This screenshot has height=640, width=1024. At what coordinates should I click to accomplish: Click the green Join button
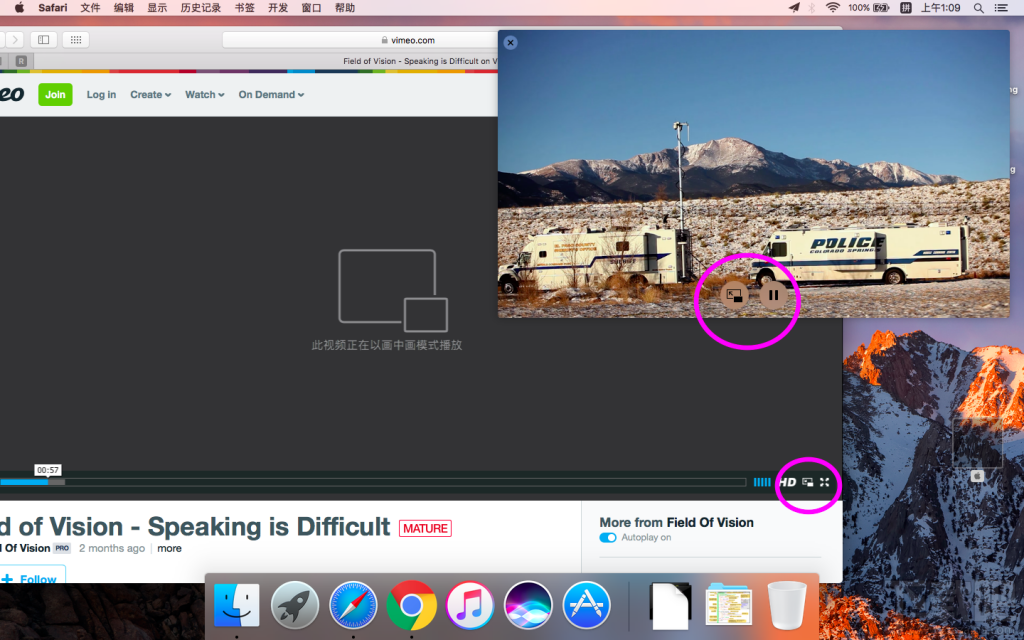click(x=55, y=94)
